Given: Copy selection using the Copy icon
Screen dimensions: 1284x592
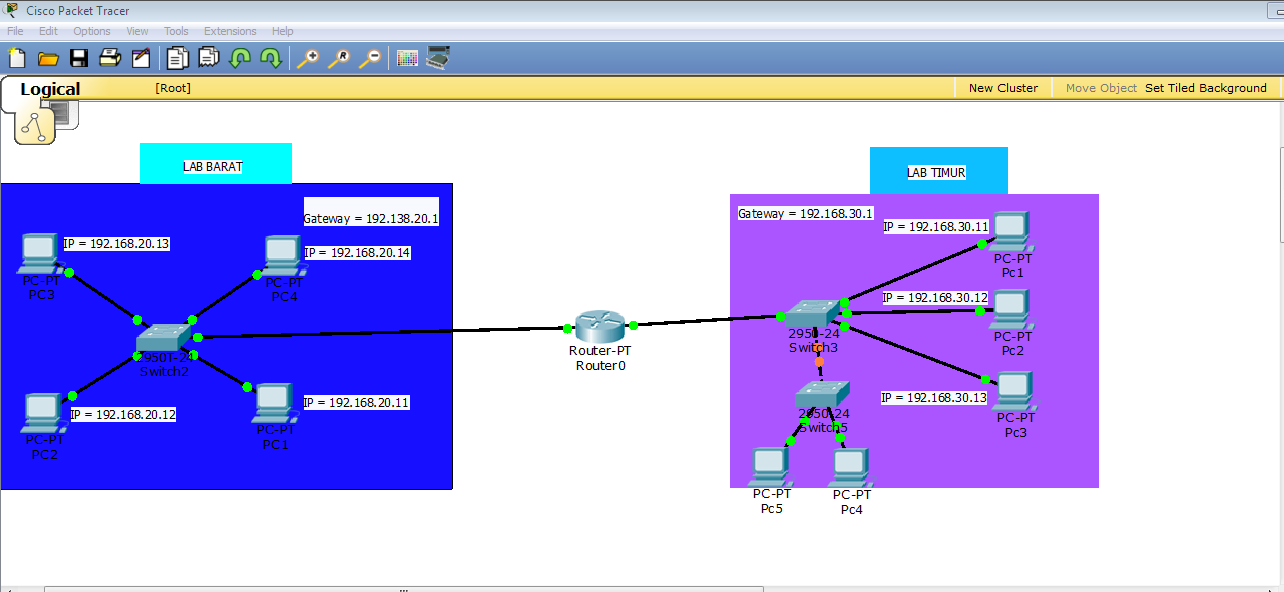Looking at the screenshot, I should click(177, 58).
